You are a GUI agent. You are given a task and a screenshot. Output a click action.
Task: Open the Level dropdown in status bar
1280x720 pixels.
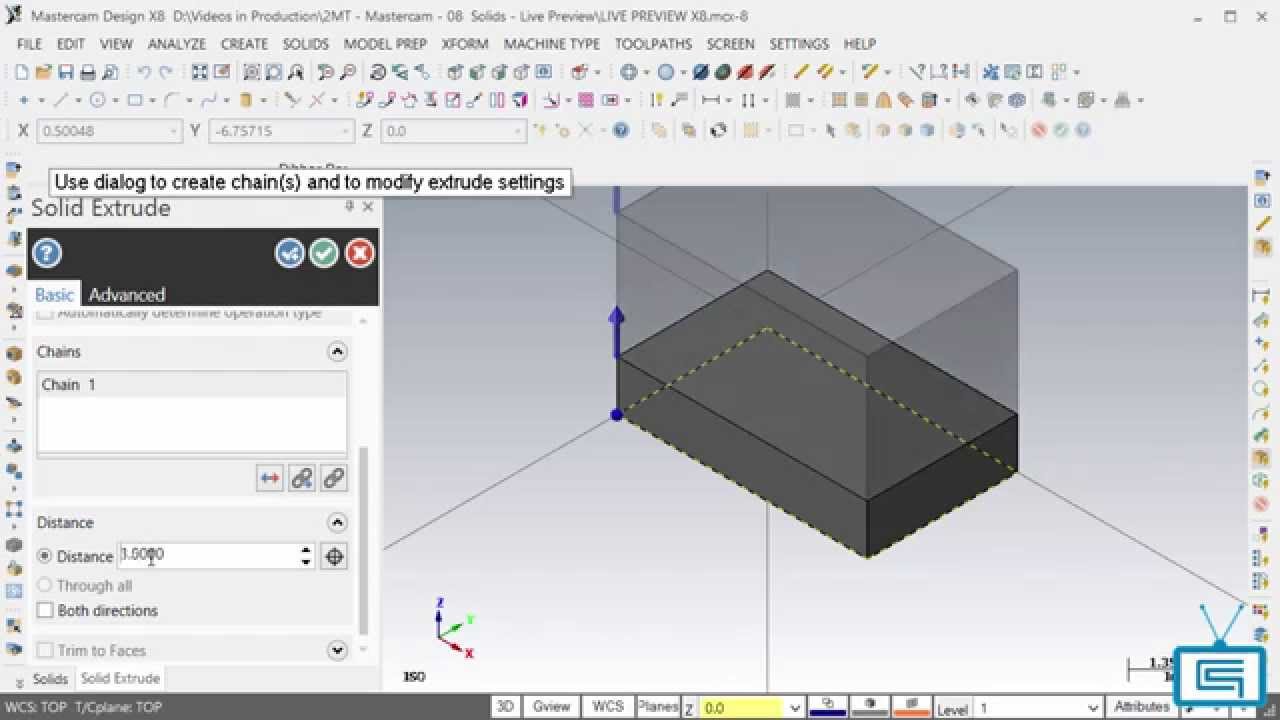[1094, 708]
